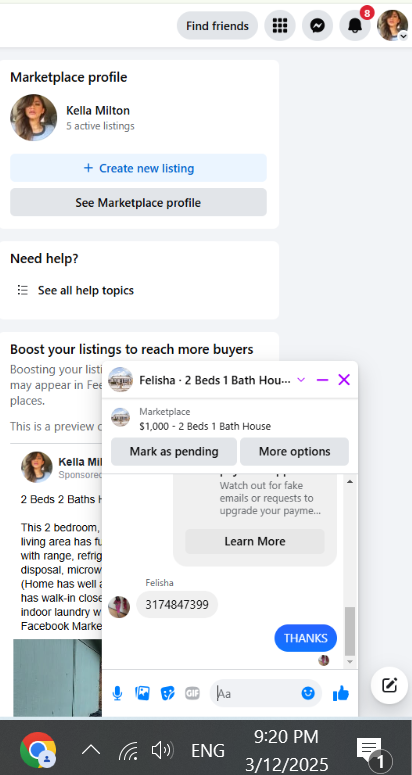Click the Find friends button
This screenshot has width=412, height=775.
pos(217,26)
